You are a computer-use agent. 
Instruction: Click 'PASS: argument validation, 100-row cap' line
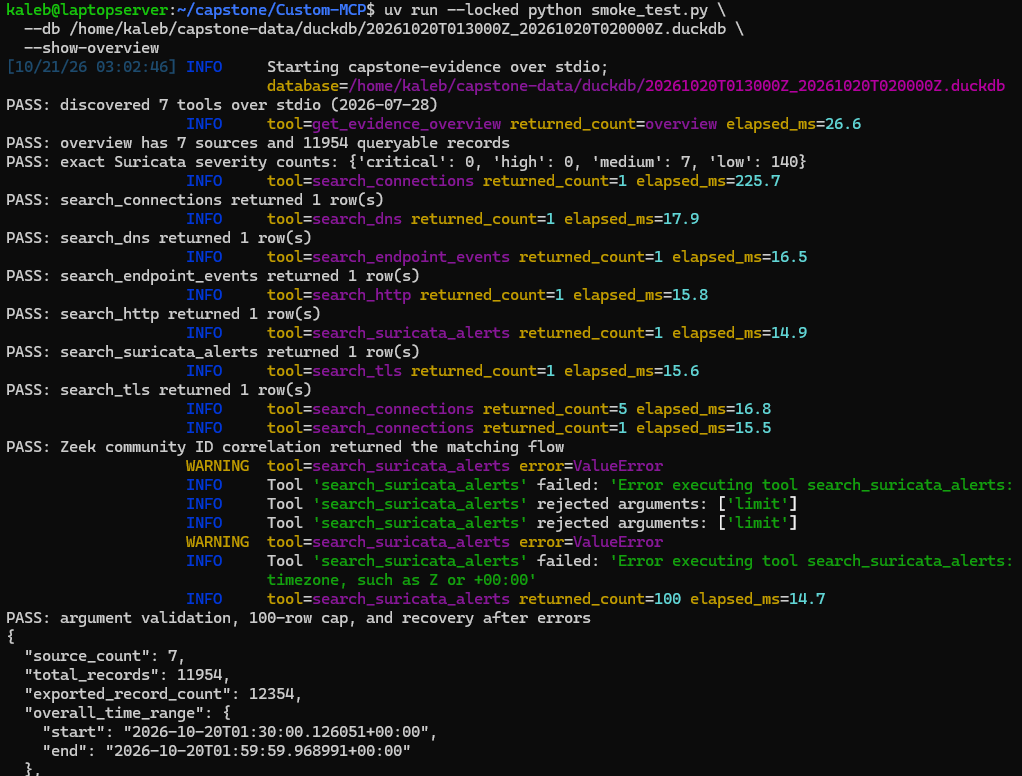pyautogui.click(x=299, y=618)
